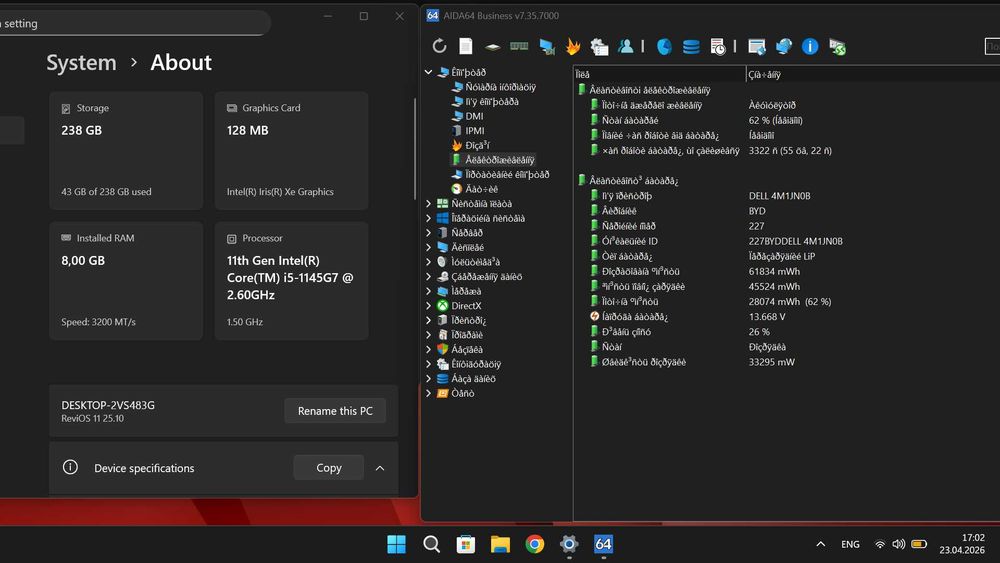Image resolution: width=1000 pixels, height=563 pixels.
Task: Select the DMI node in AIDA64 tree
Action: [x=474, y=116]
